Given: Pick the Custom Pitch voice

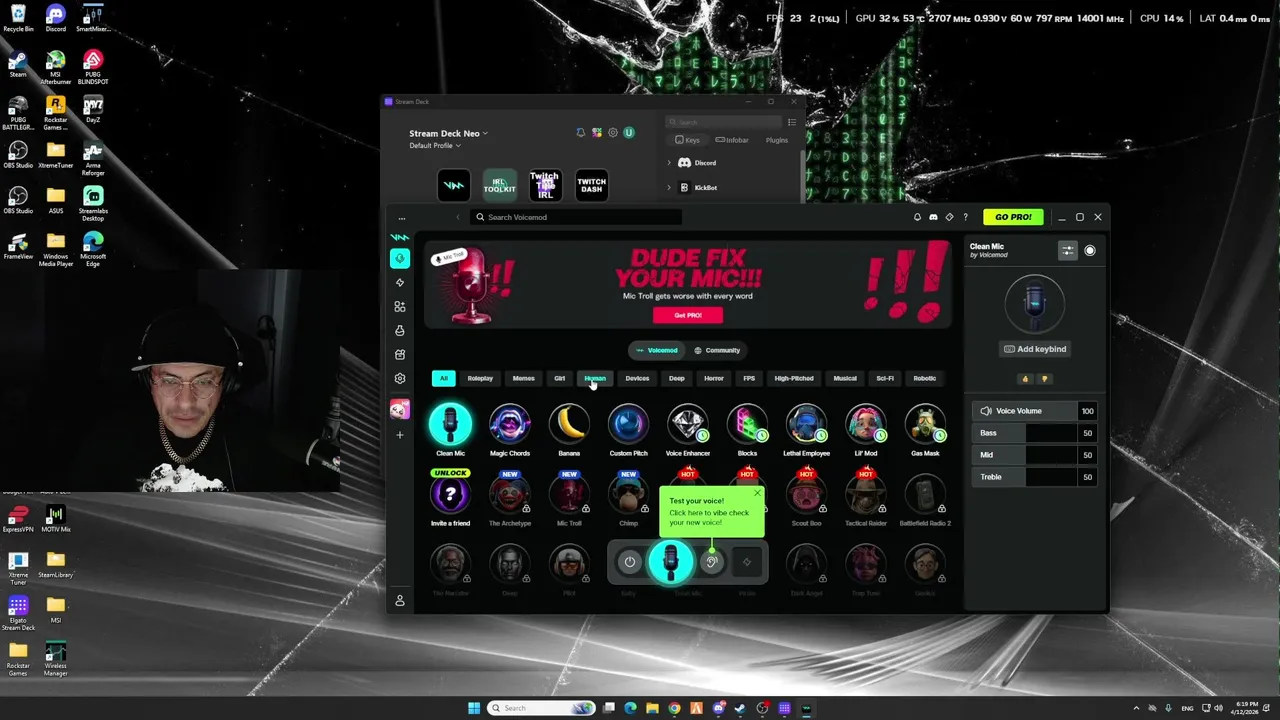Looking at the screenshot, I should click(628, 424).
